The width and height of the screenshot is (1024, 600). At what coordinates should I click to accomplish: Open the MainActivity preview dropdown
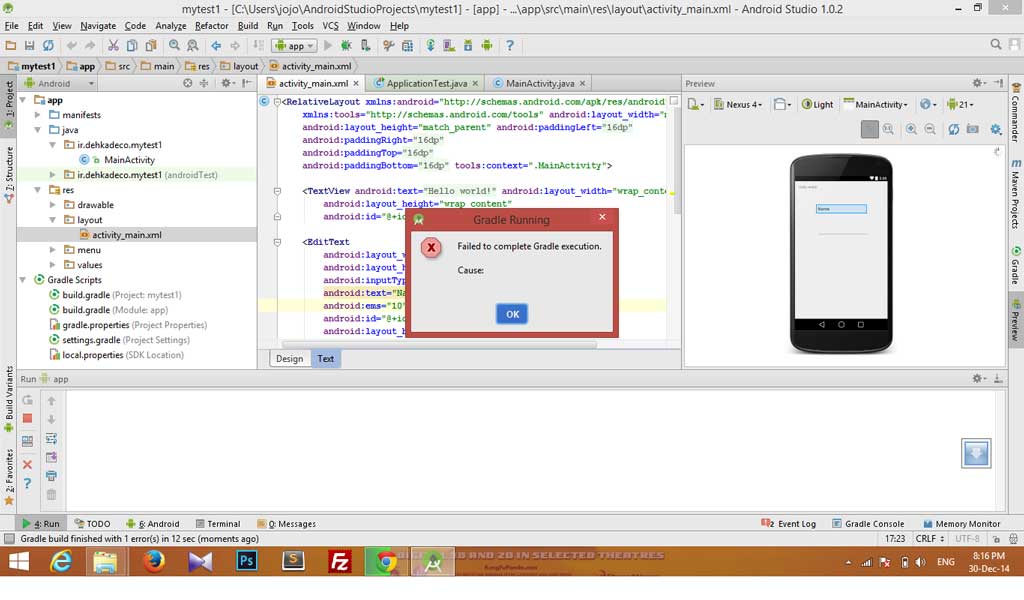[x=875, y=104]
